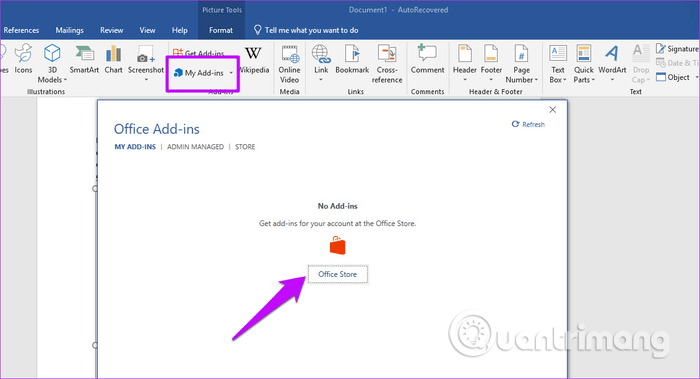Click the Tell me what you want to do box
This screenshot has width=700, height=379.
tap(306, 30)
